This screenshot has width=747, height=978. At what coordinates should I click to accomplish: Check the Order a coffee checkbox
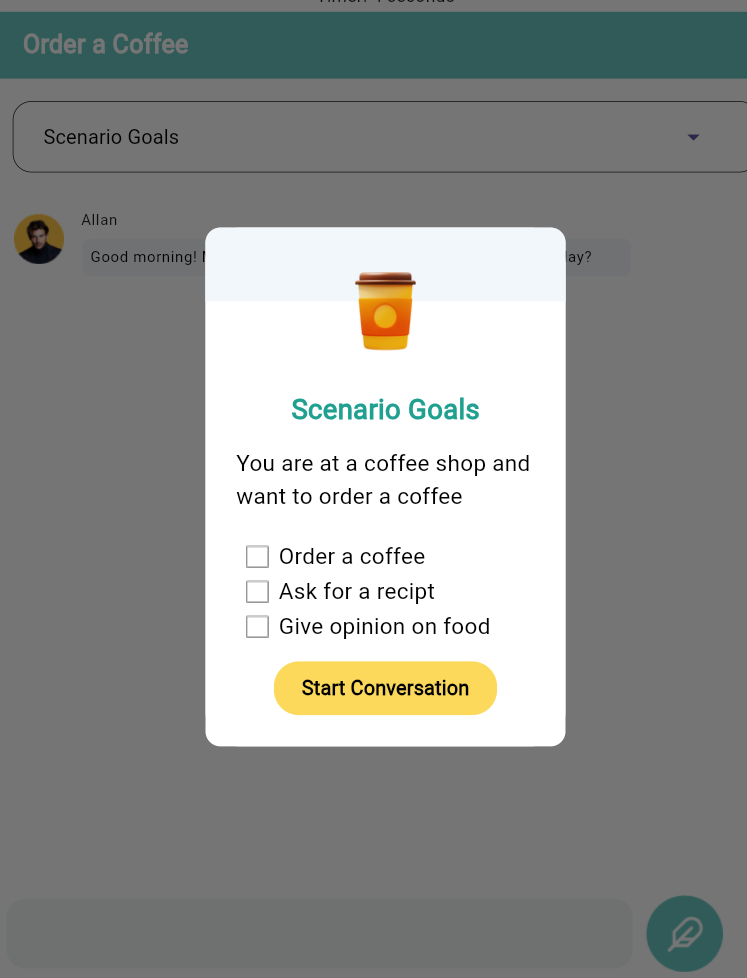point(257,556)
